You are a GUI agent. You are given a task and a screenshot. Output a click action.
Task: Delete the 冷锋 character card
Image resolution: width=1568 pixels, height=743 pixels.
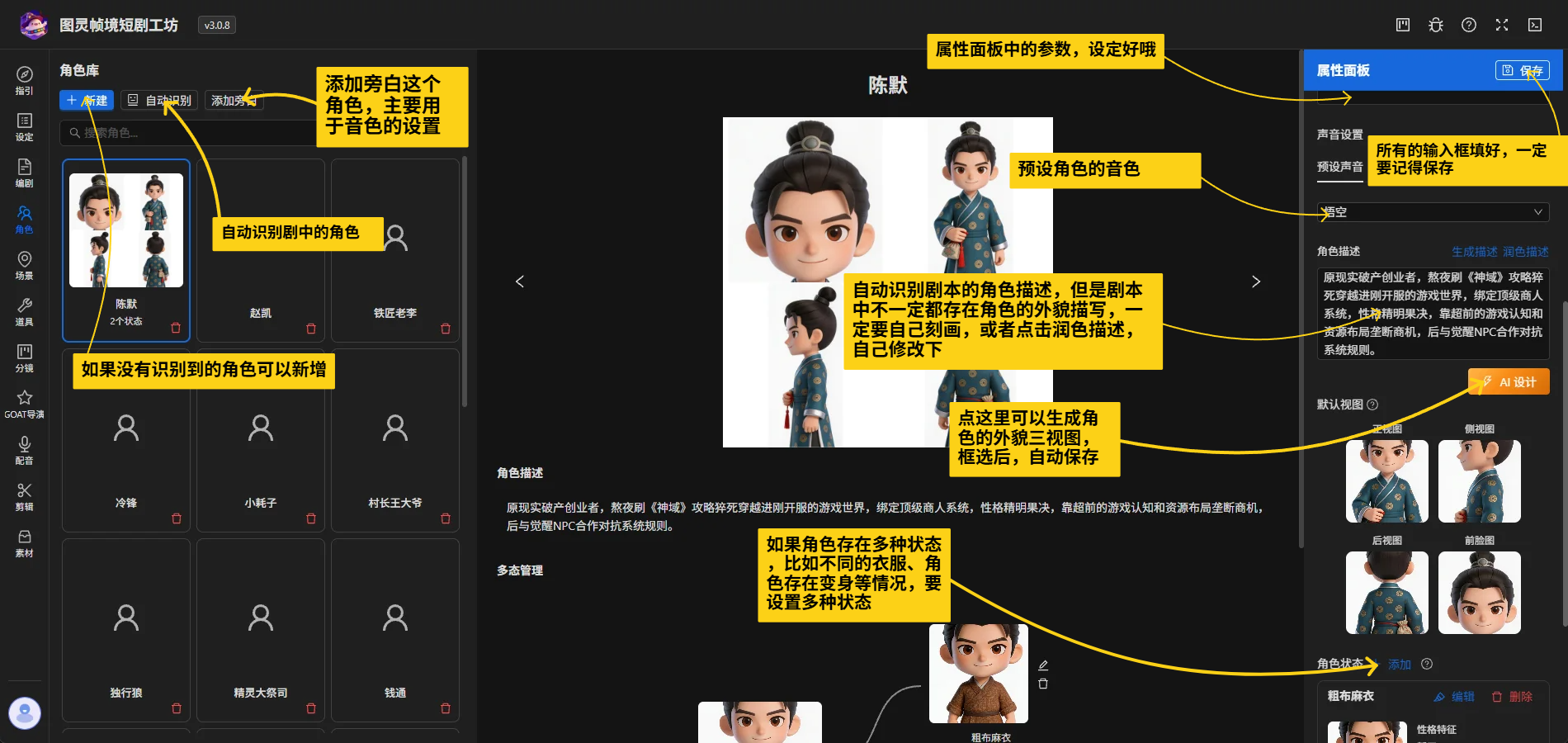177,518
